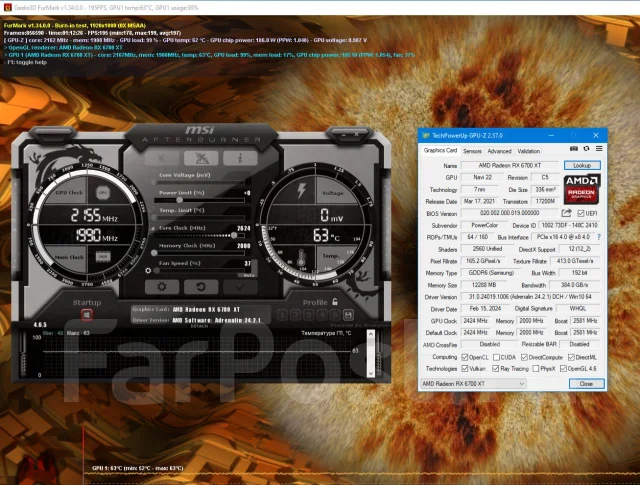Viewport: 640px width, 485px height.
Task: Click the BIOS Version field value
Action: [509, 213]
